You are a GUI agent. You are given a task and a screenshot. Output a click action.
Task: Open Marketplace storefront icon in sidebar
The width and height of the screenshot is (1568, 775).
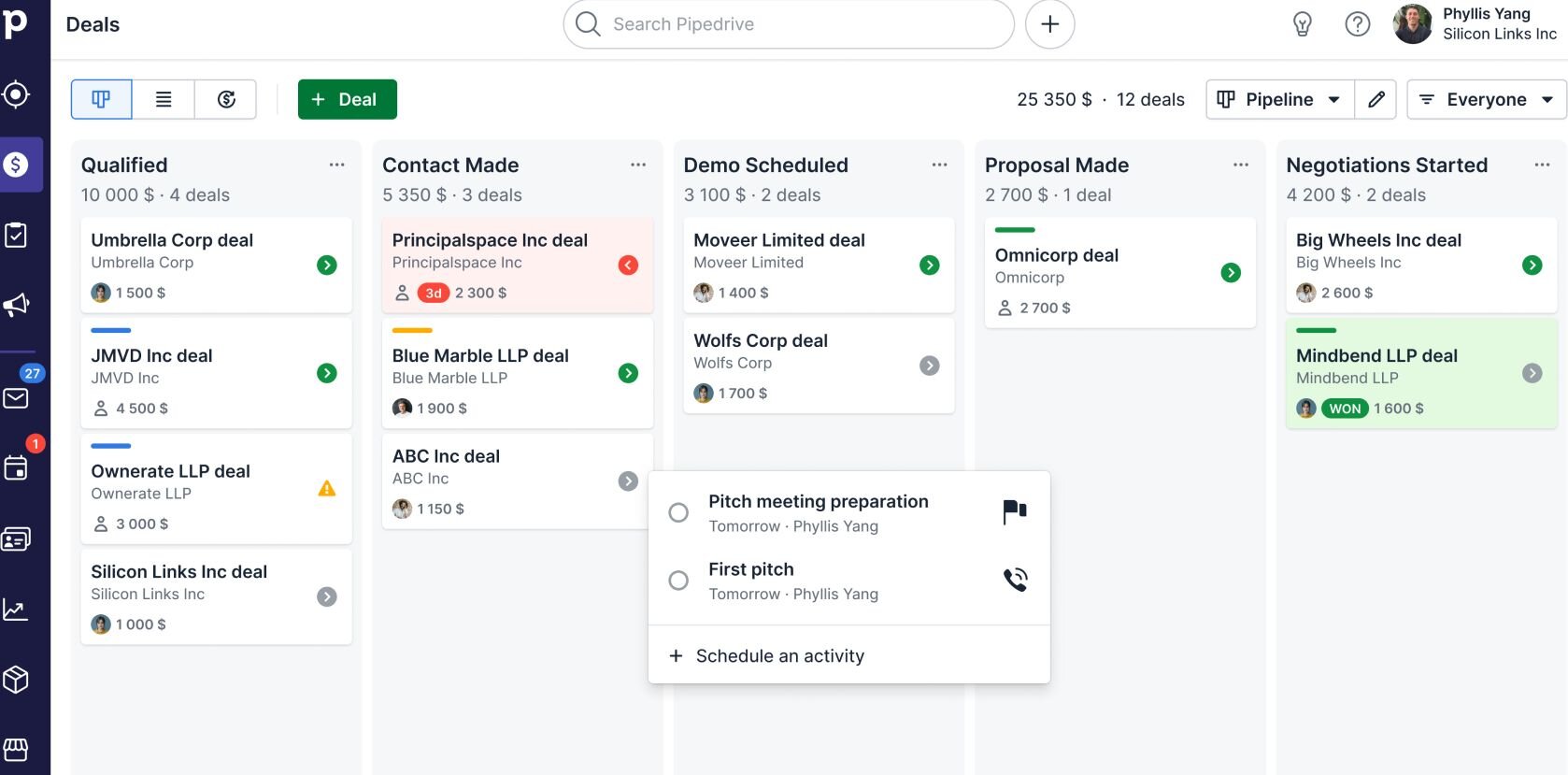coord(16,750)
